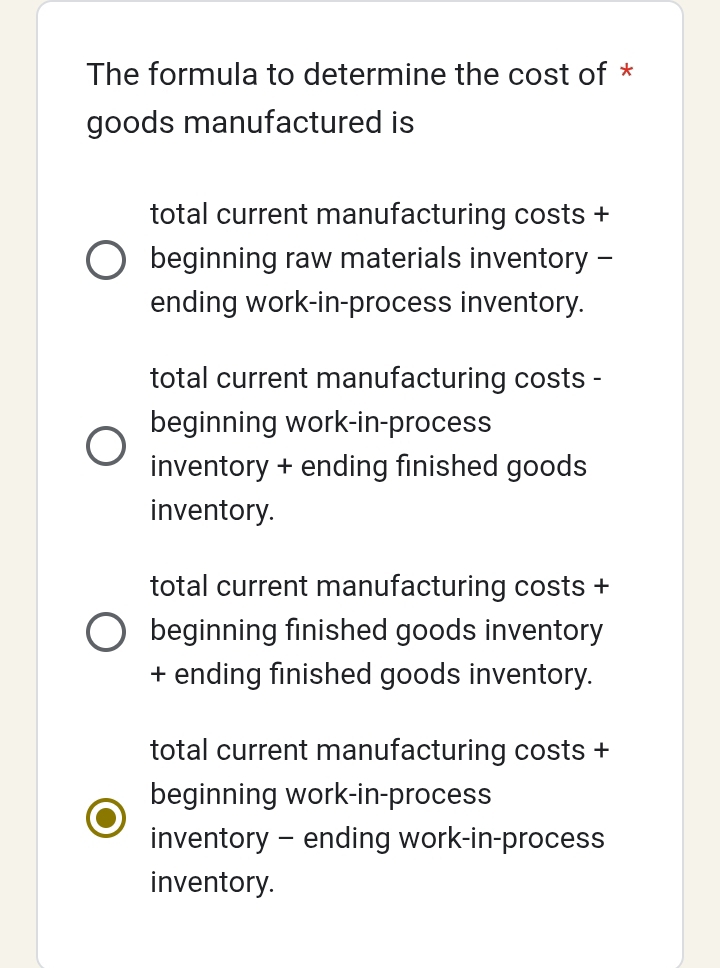Click the final 'inventory.' word in last option
The width and height of the screenshot is (720, 968).
tap(212, 882)
